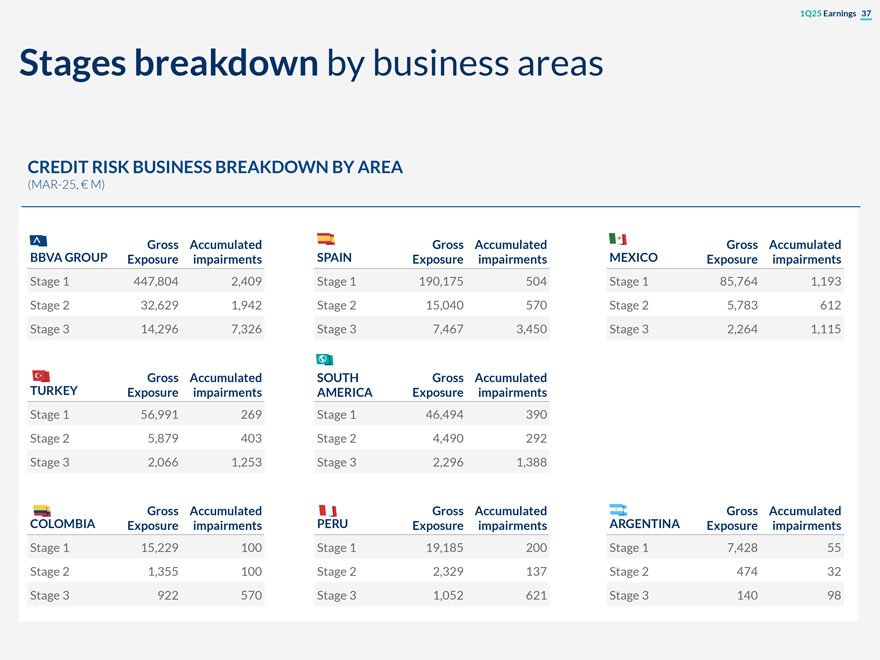This screenshot has width=880, height=660.
Task: Select South America Stage 2 exposure 4,490
Action: pyautogui.click(x=448, y=438)
